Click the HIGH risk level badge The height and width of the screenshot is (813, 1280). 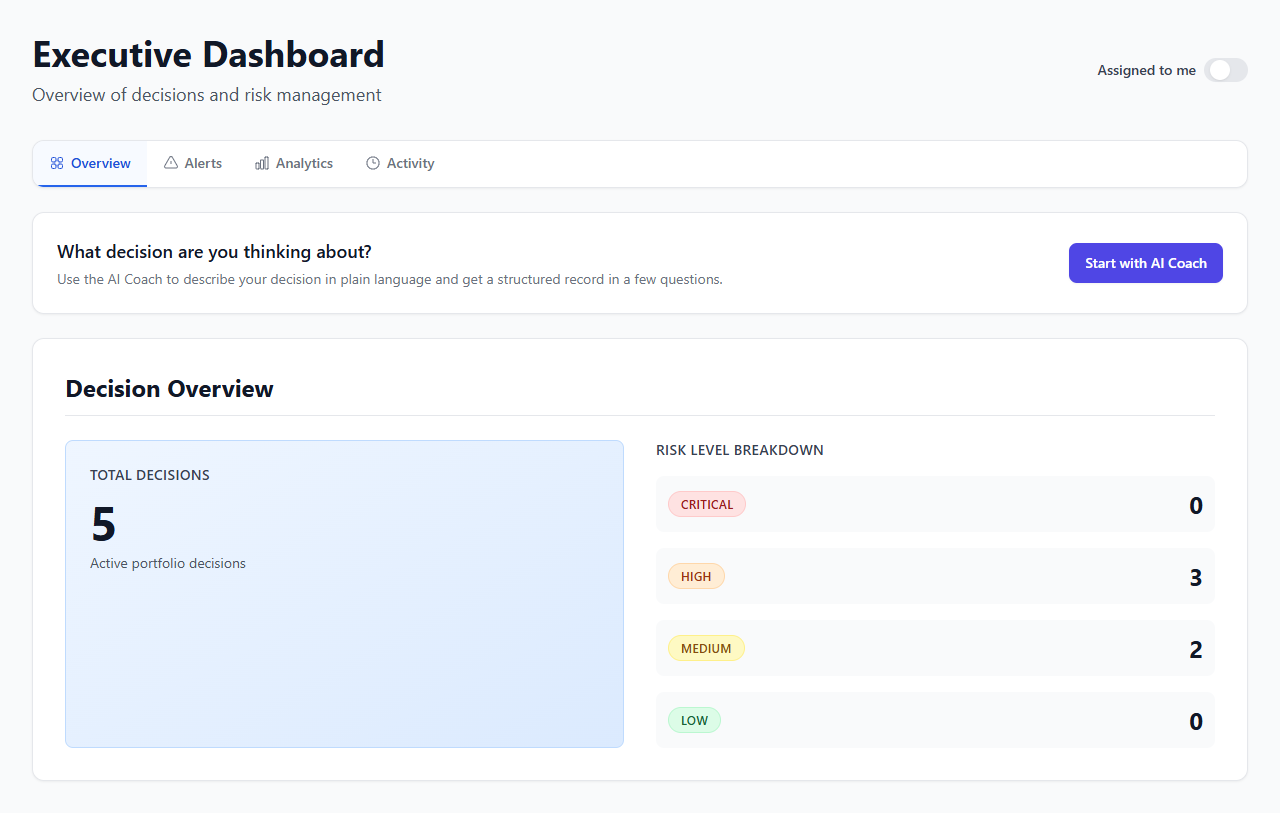click(x=696, y=576)
